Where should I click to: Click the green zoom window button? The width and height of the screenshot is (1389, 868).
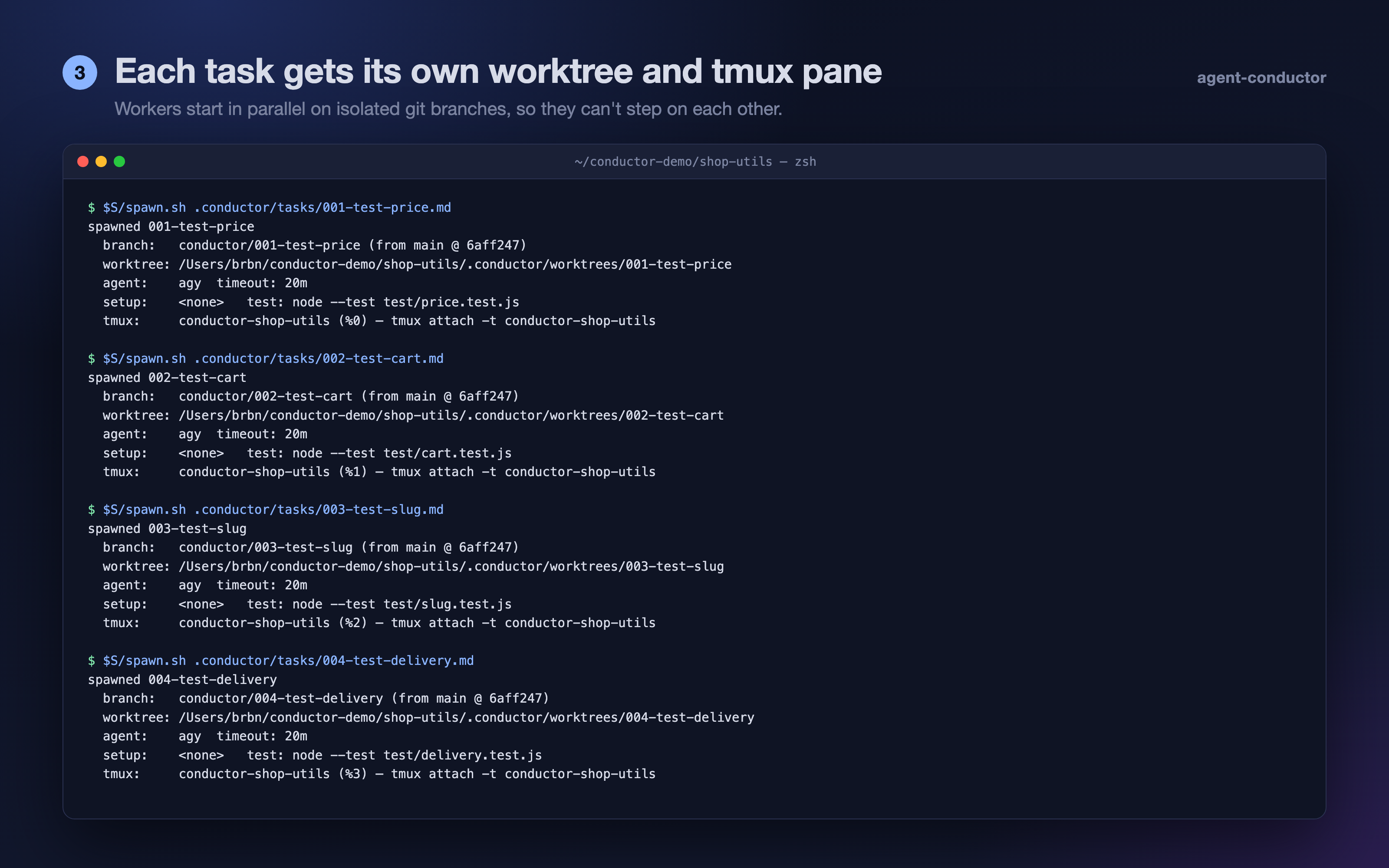(119, 161)
